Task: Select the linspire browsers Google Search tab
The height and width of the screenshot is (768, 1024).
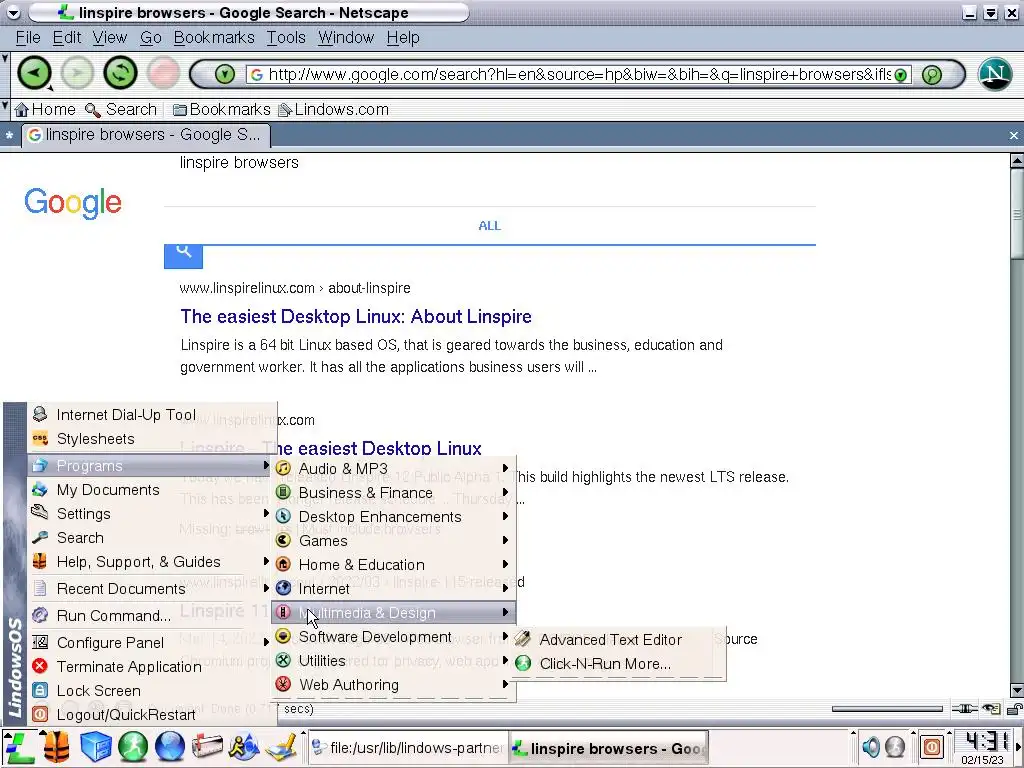Action: point(145,135)
